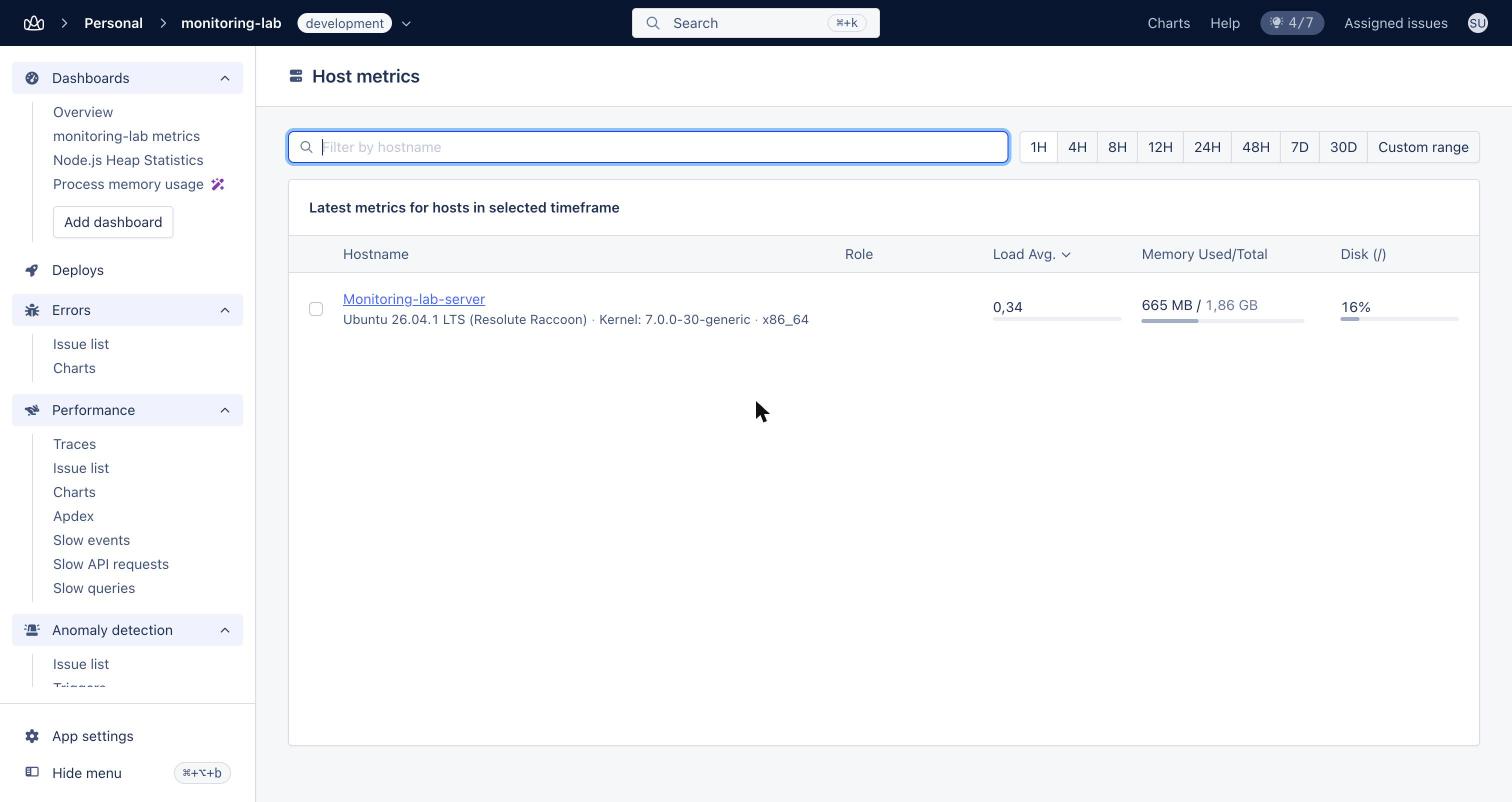
Task: Open the SU user avatar menu
Action: pos(1478,23)
